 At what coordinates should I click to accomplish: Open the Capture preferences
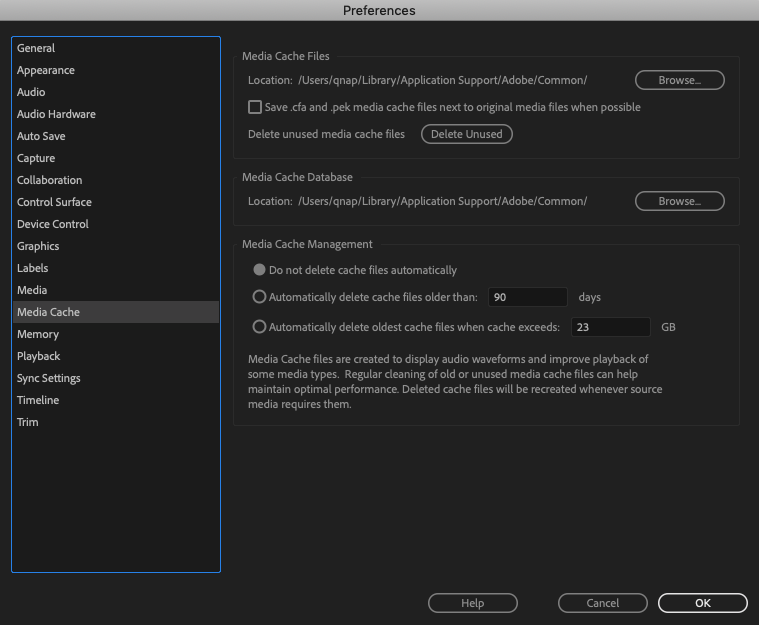(116, 158)
